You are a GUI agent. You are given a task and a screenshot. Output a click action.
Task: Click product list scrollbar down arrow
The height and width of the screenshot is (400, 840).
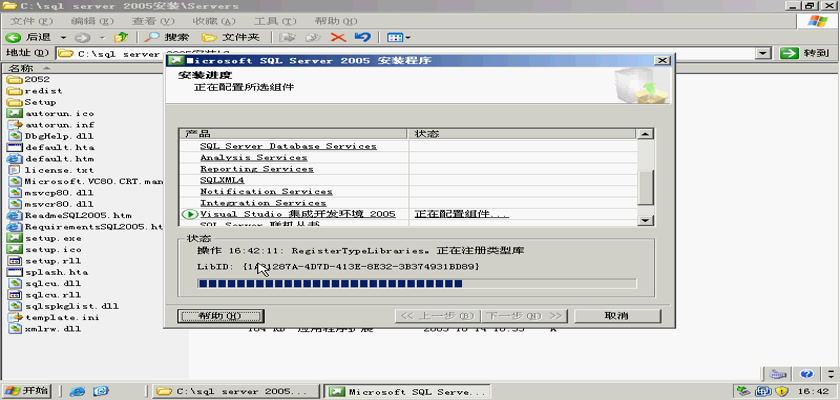click(647, 220)
